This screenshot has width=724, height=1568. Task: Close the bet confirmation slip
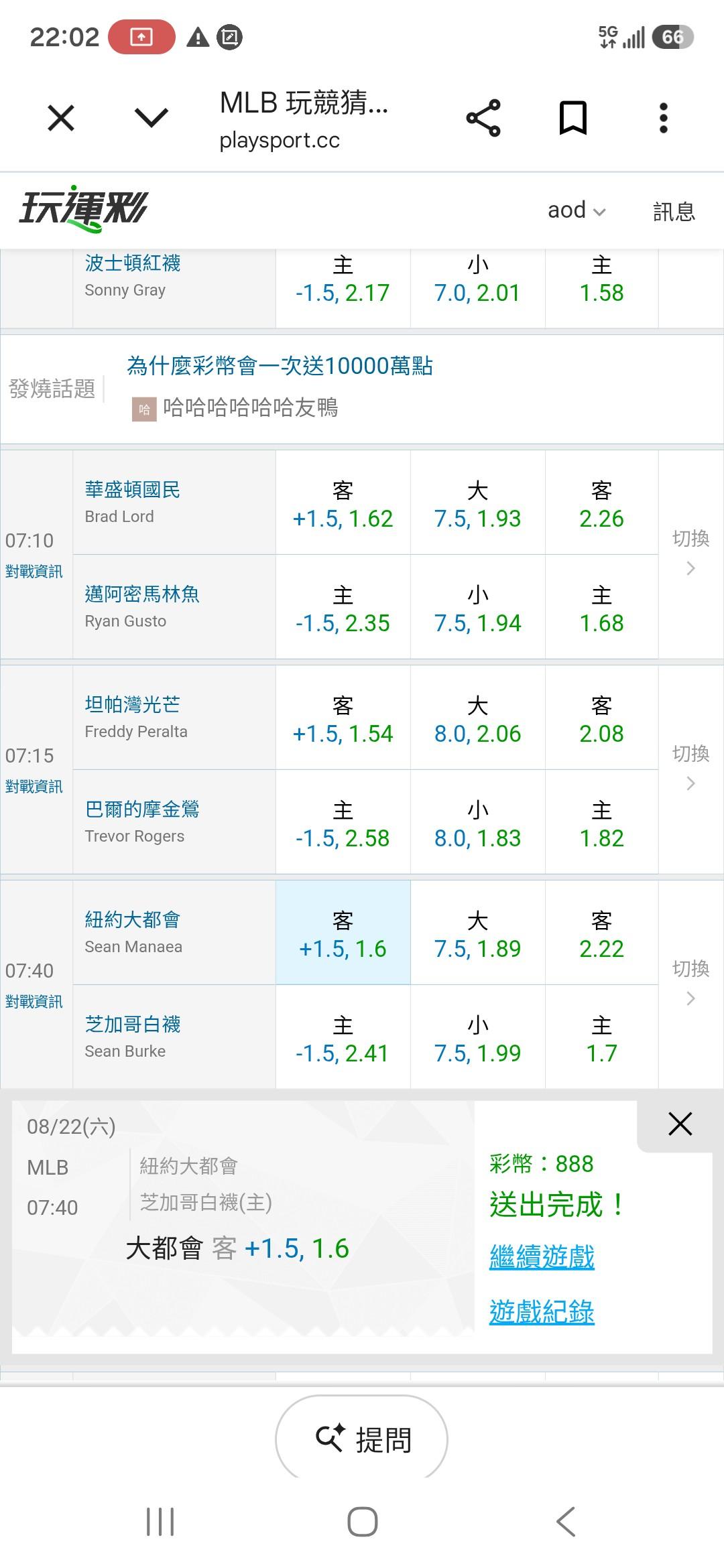(x=680, y=1124)
